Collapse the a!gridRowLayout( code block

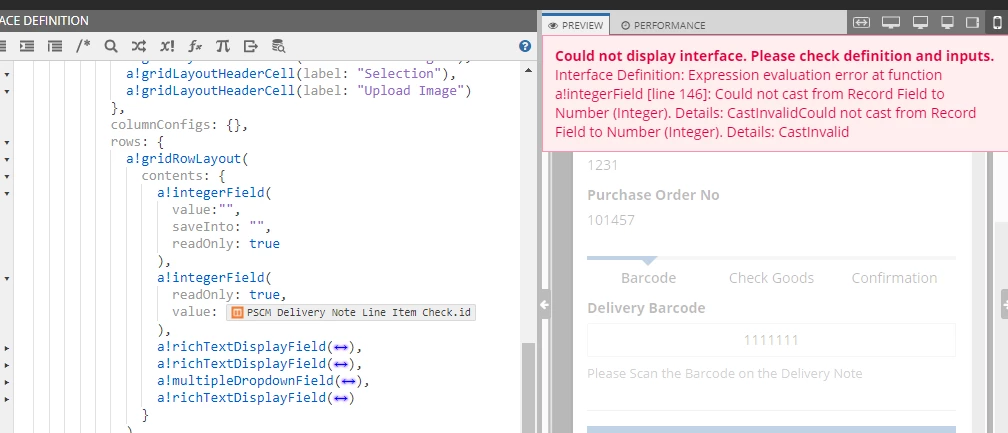pos(7,159)
